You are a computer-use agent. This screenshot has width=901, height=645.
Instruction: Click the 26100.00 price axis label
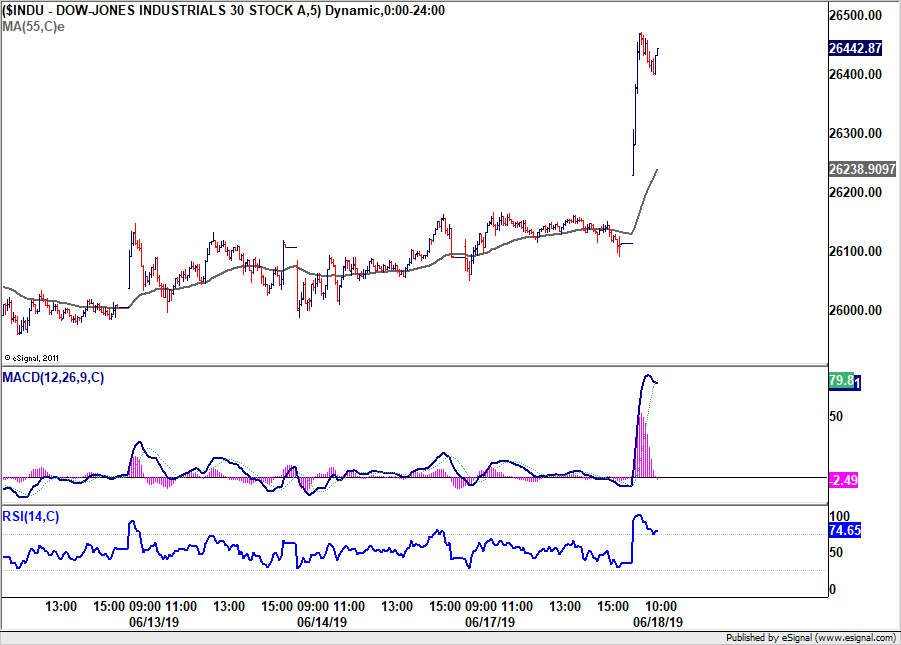point(855,251)
